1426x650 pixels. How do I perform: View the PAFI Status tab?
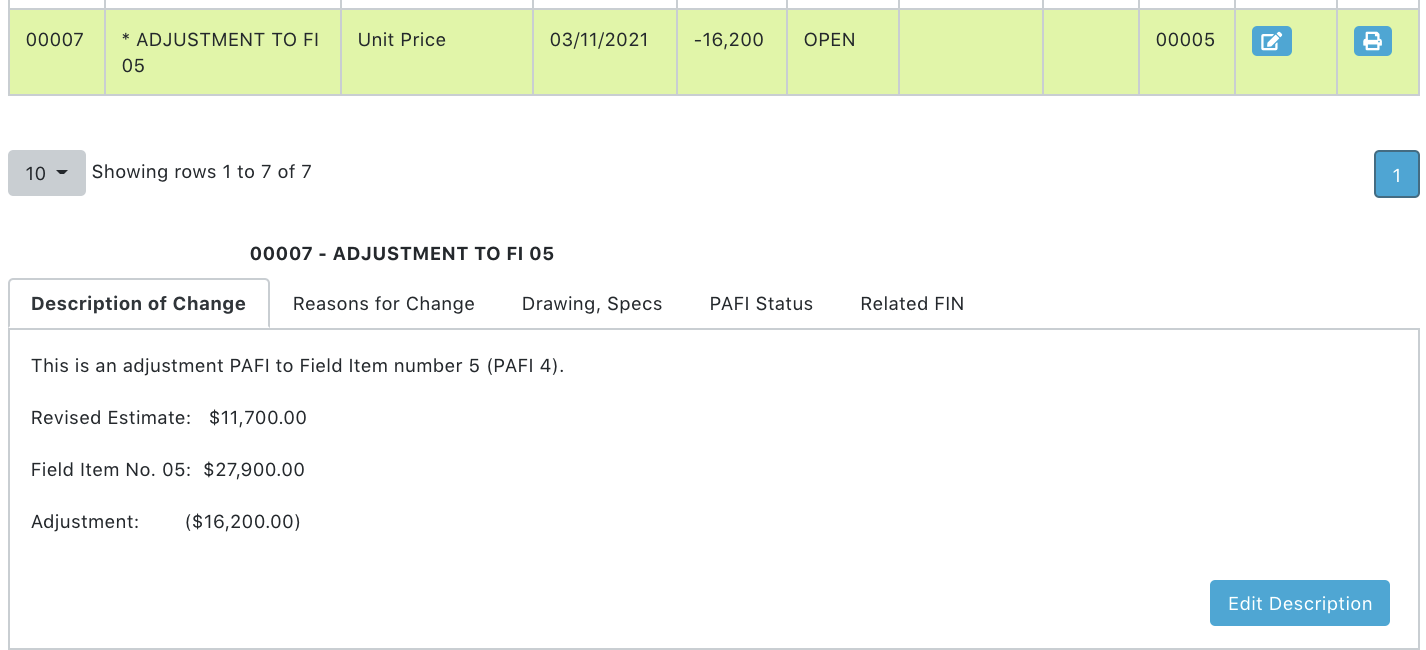(x=761, y=304)
